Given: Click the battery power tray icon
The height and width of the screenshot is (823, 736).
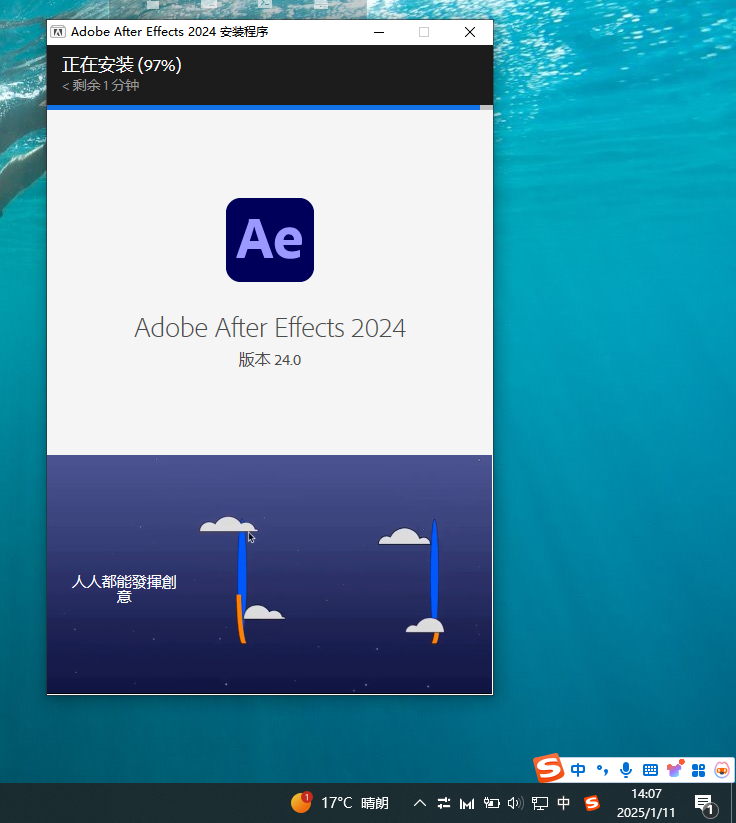Looking at the screenshot, I should pyautogui.click(x=491, y=803).
